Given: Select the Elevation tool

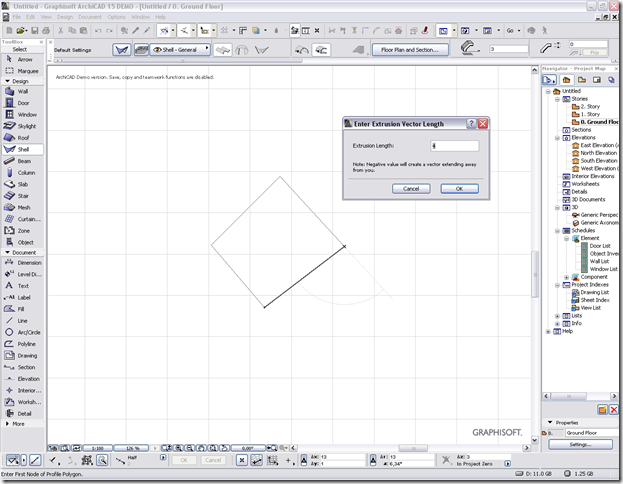Looking at the screenshot, I should (x=22, y=379).
